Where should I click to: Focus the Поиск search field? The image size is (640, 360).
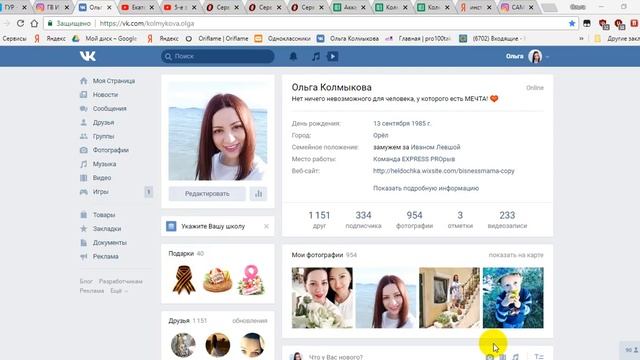point(218,56)
